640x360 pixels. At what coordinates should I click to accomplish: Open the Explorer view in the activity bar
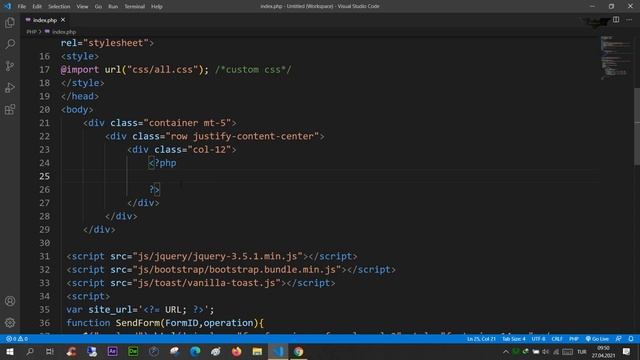coord(10,22)
